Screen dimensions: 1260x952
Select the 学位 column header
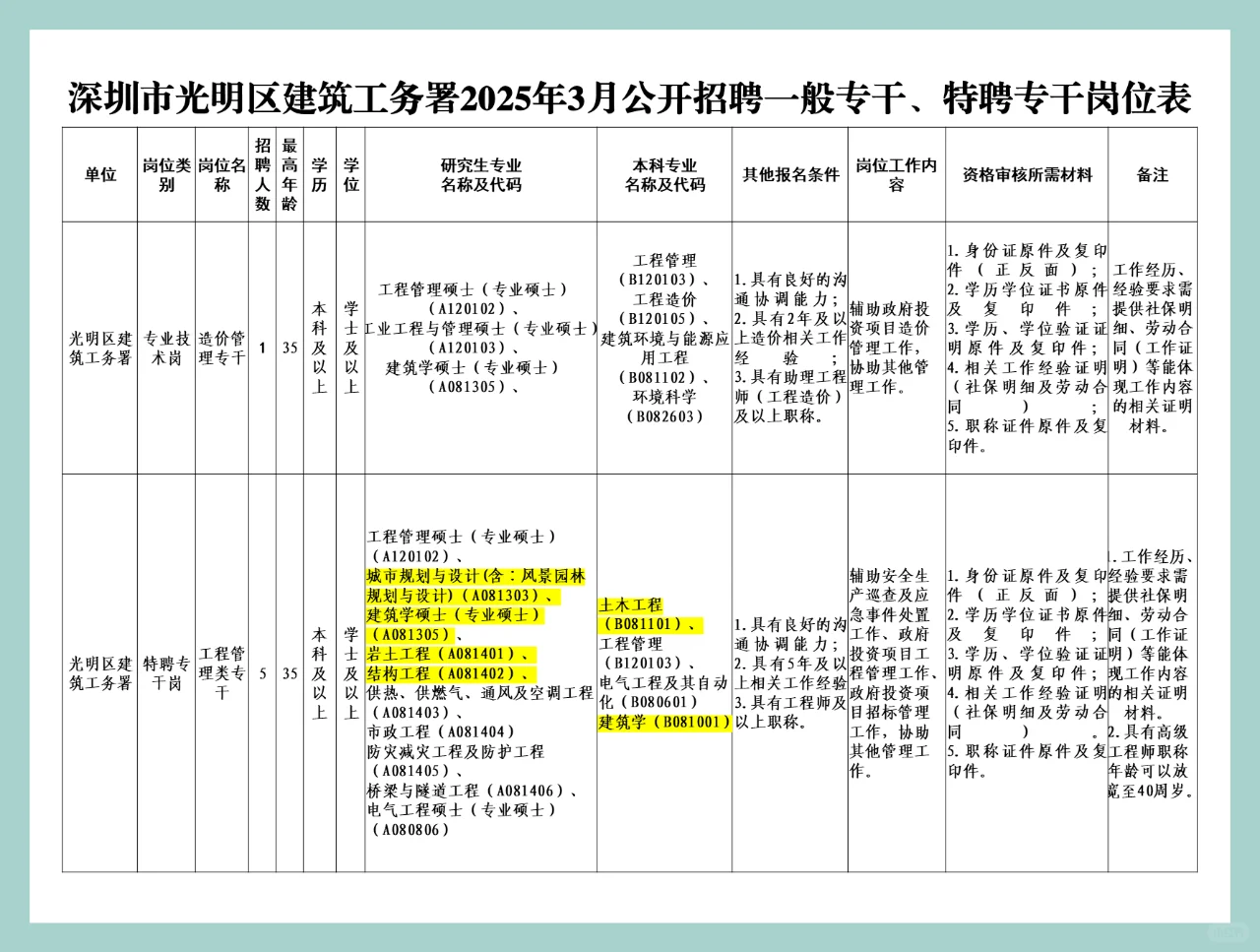click(x=348, y=174)
